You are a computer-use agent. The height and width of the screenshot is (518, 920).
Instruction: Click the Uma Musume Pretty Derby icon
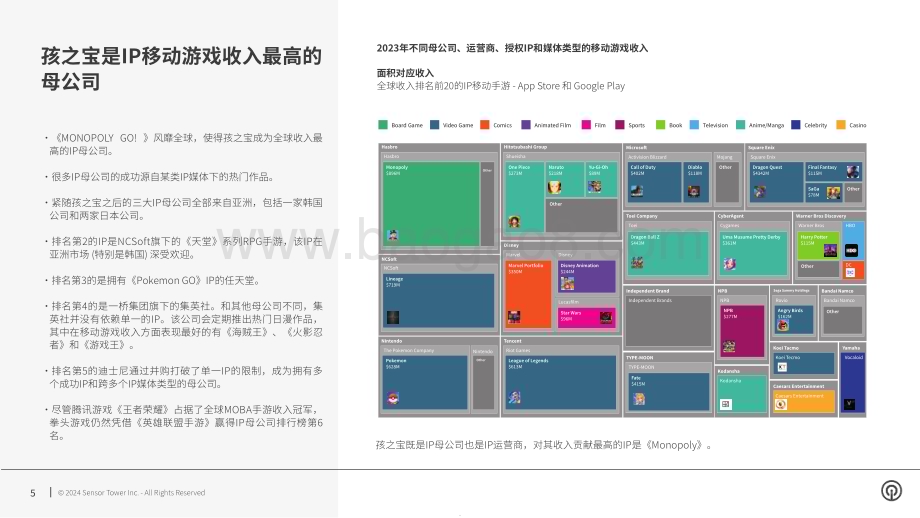tap(729, 264)
